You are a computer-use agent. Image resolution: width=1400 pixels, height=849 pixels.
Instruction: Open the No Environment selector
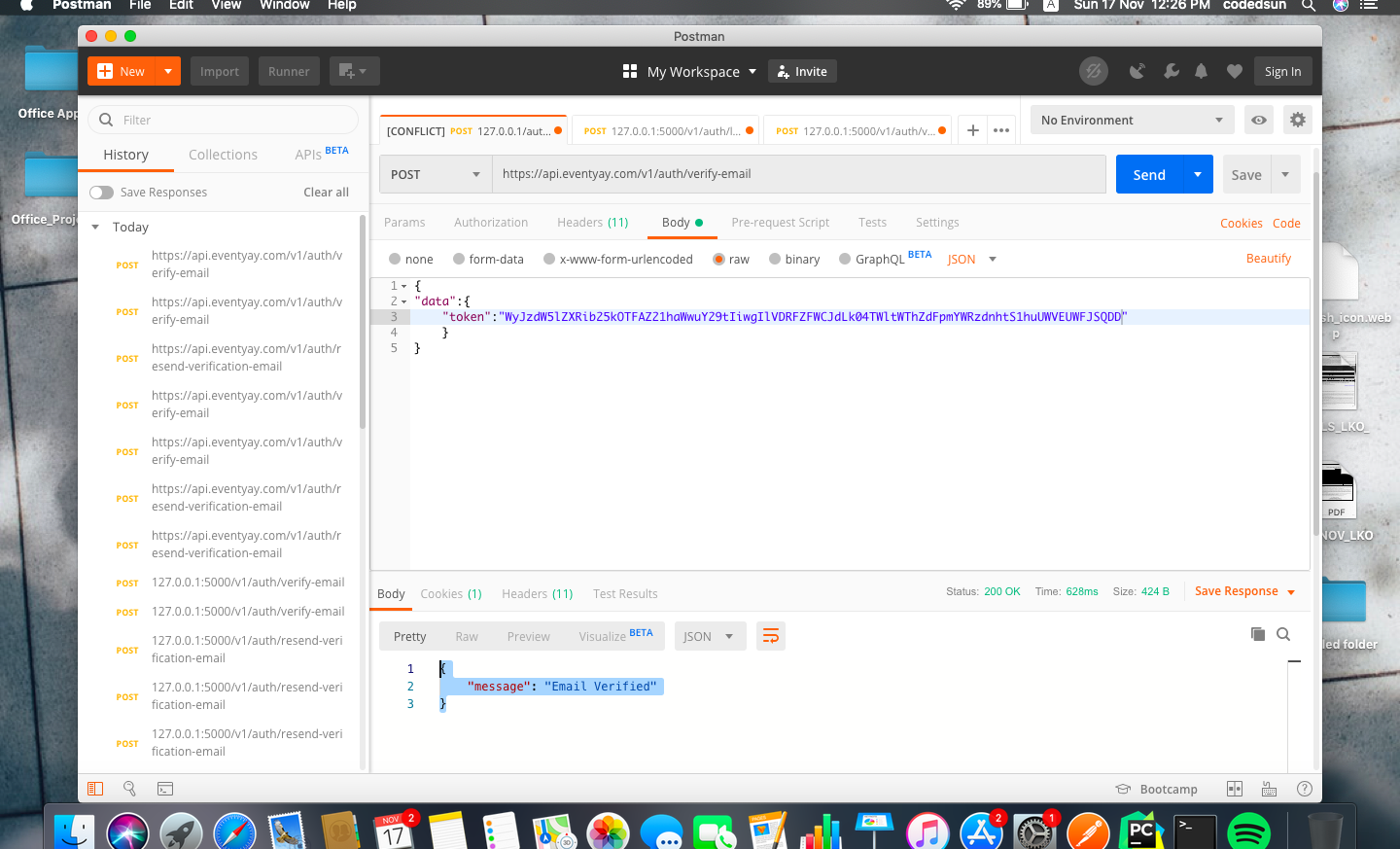pos(1132,120)
